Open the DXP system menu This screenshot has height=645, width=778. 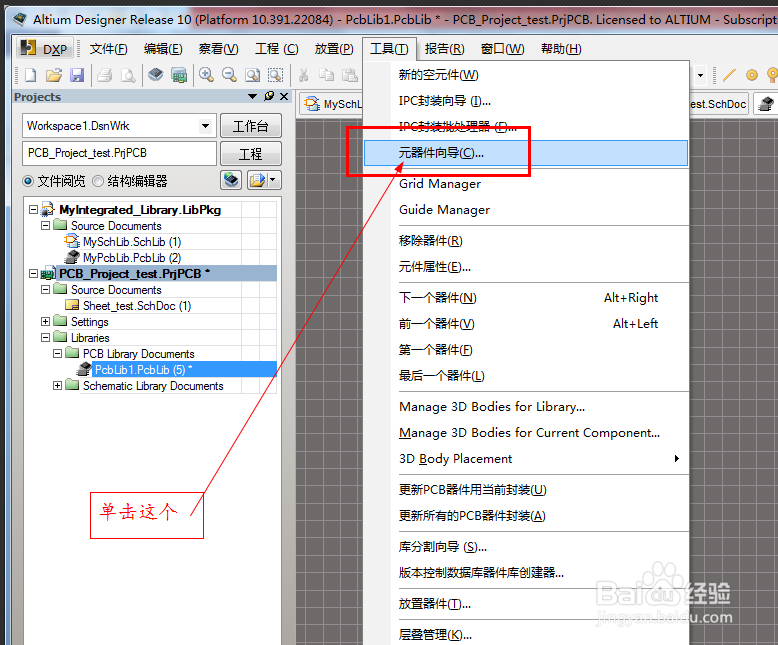(x=45, y=49)
